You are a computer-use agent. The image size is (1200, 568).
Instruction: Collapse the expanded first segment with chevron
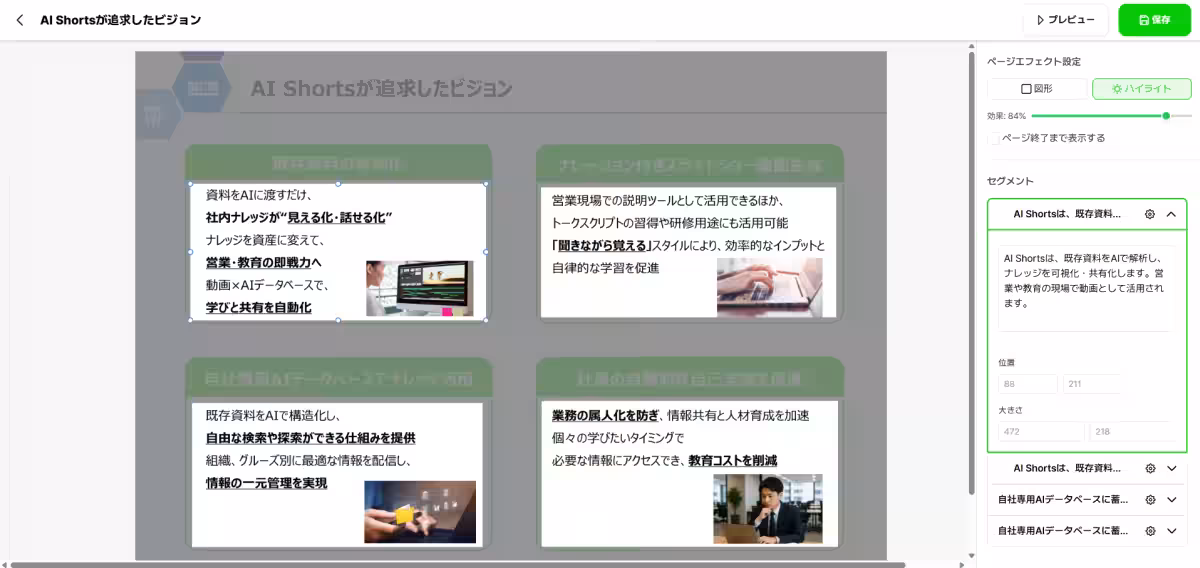1171,214
